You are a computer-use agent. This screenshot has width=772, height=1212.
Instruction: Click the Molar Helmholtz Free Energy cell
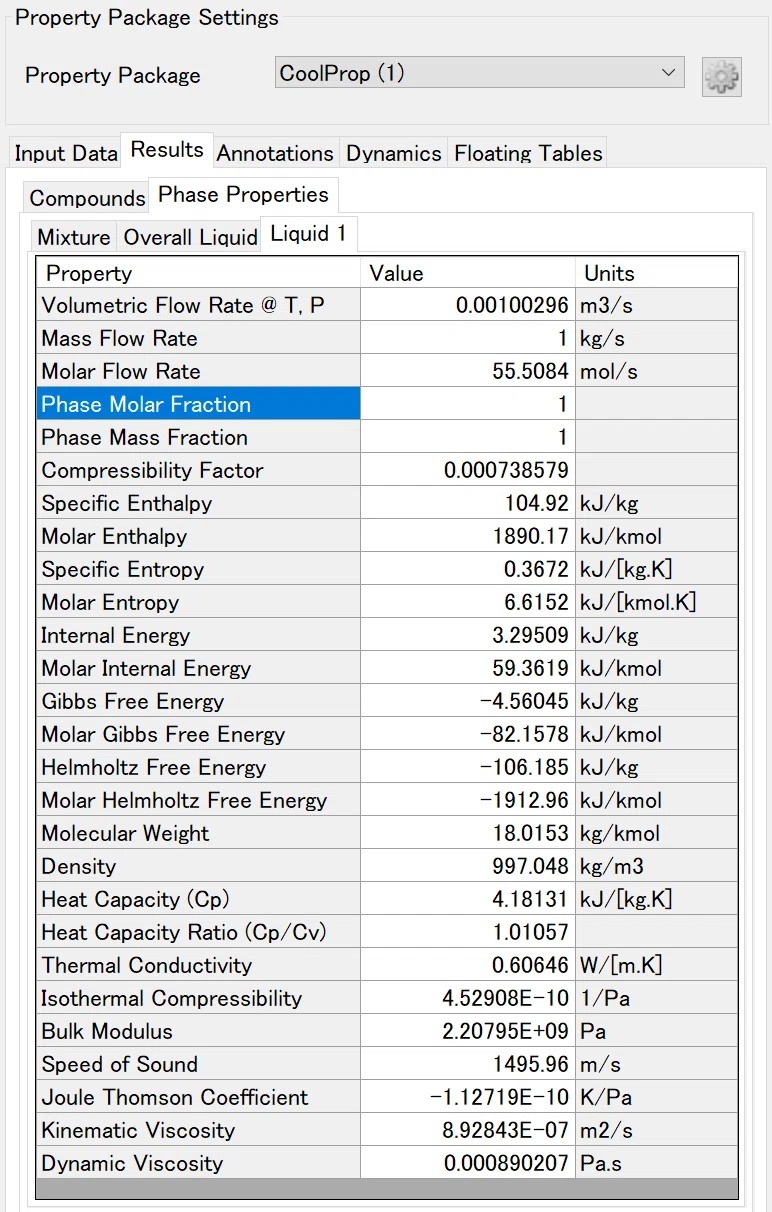tap(198, 800)
